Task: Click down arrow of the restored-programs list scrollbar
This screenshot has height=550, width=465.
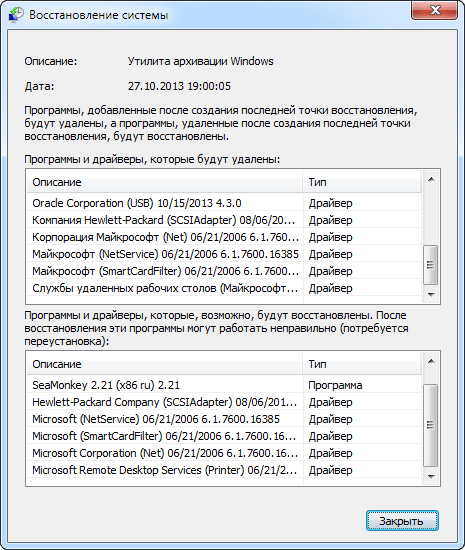Action: pos(431,476)
